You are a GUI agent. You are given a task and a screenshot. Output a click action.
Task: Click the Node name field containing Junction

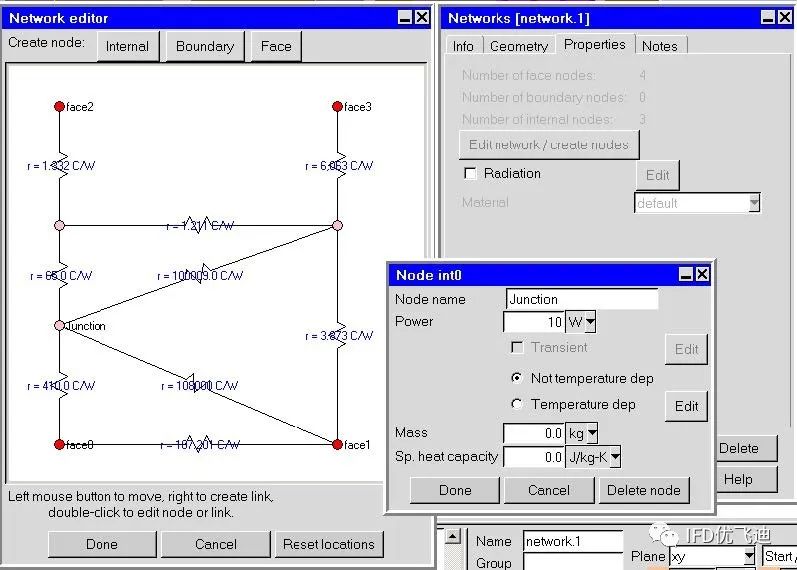[582, 299]
